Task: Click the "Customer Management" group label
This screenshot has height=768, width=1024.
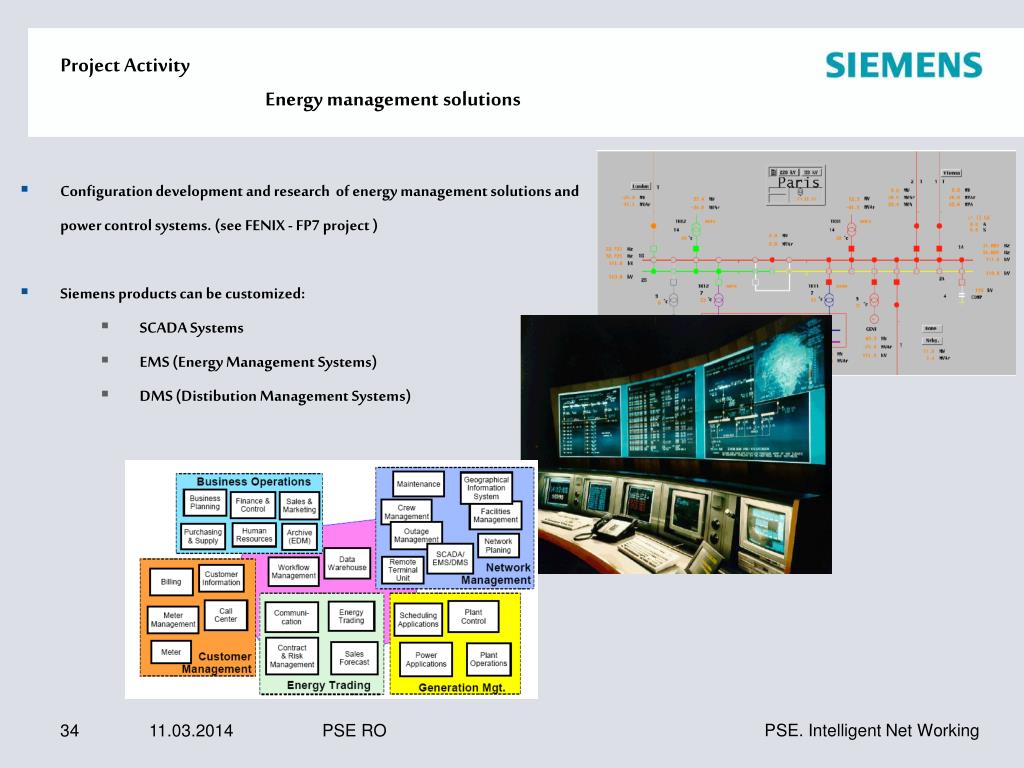Action: point(217,663)
